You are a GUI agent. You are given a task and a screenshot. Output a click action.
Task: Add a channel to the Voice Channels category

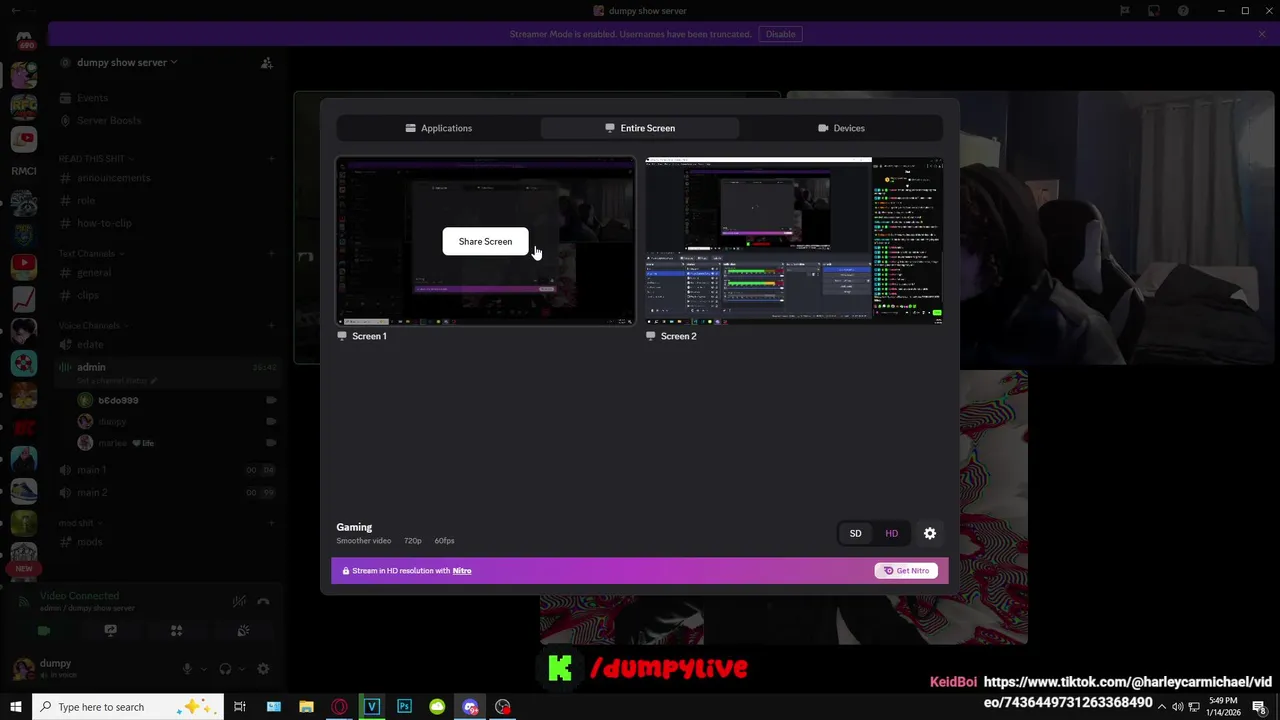271,326
